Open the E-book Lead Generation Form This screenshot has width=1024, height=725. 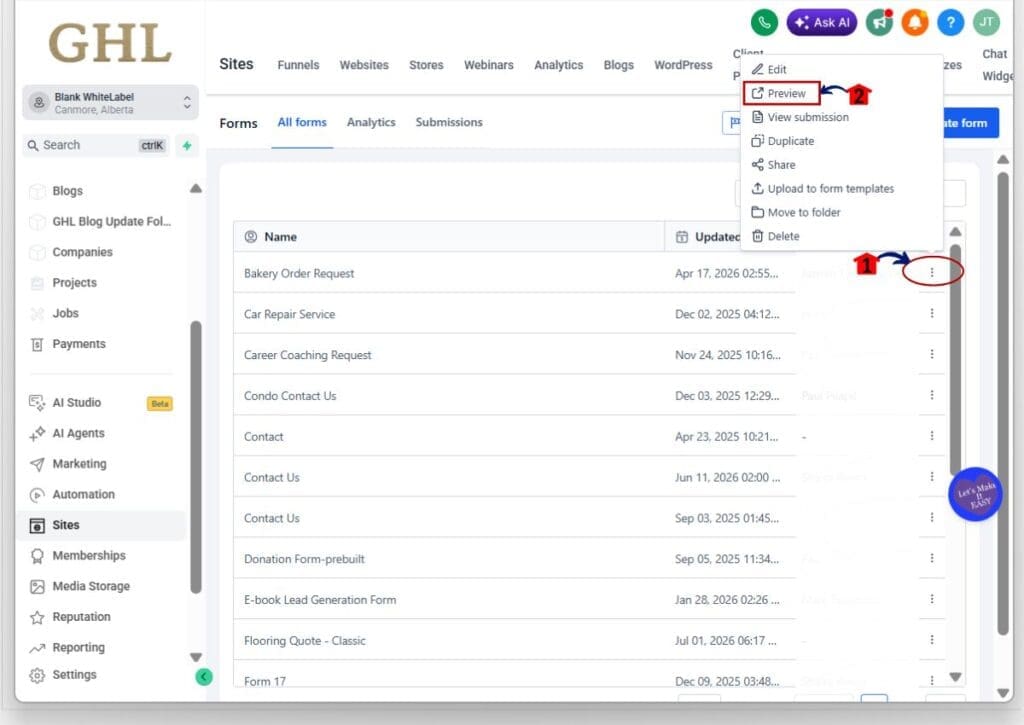click(x=319, y=600)
